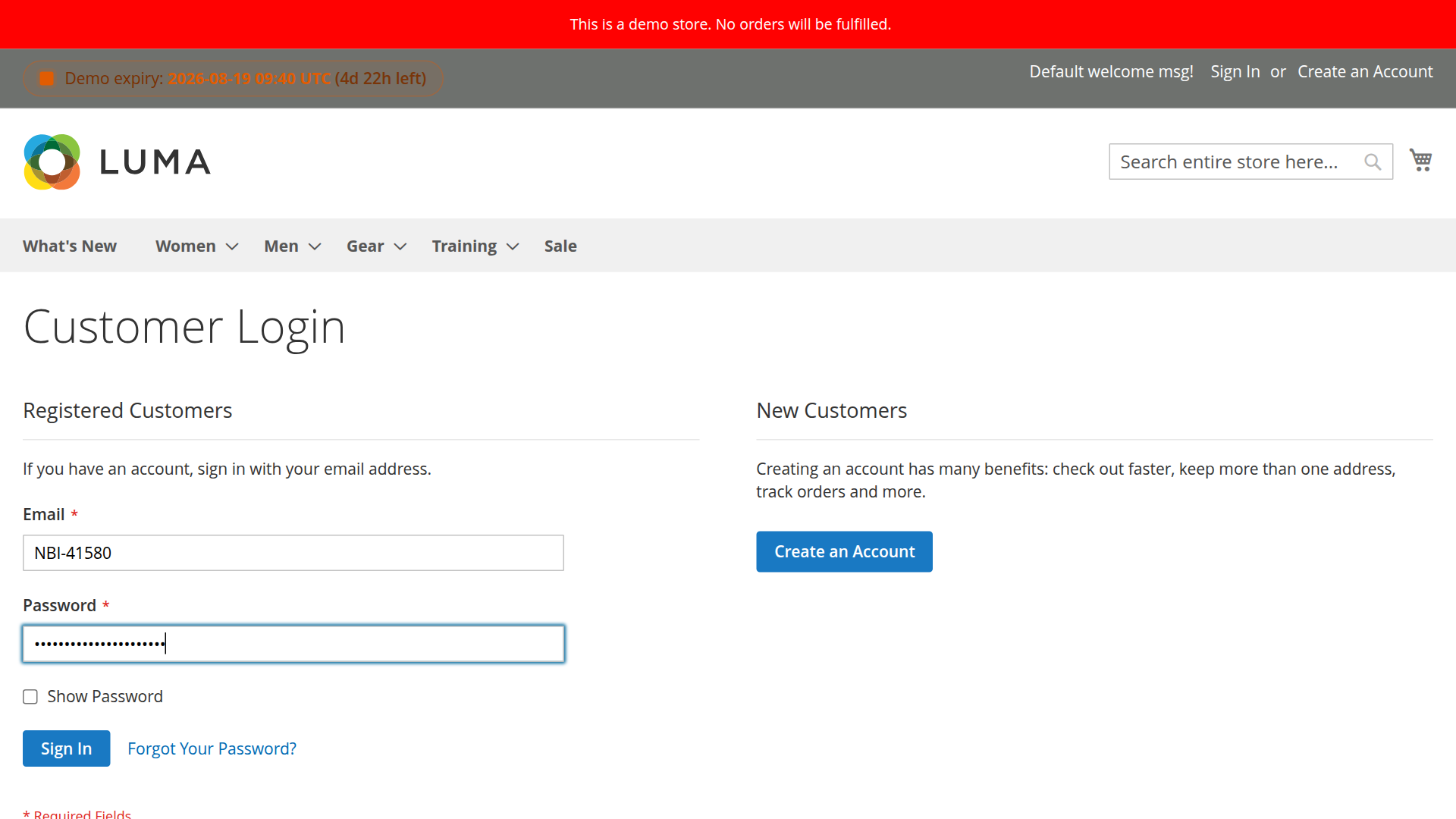The height and width of the screenshot is (819, 1456).
Task: Click the blue Create an Account button
Action: coord(844,551)
